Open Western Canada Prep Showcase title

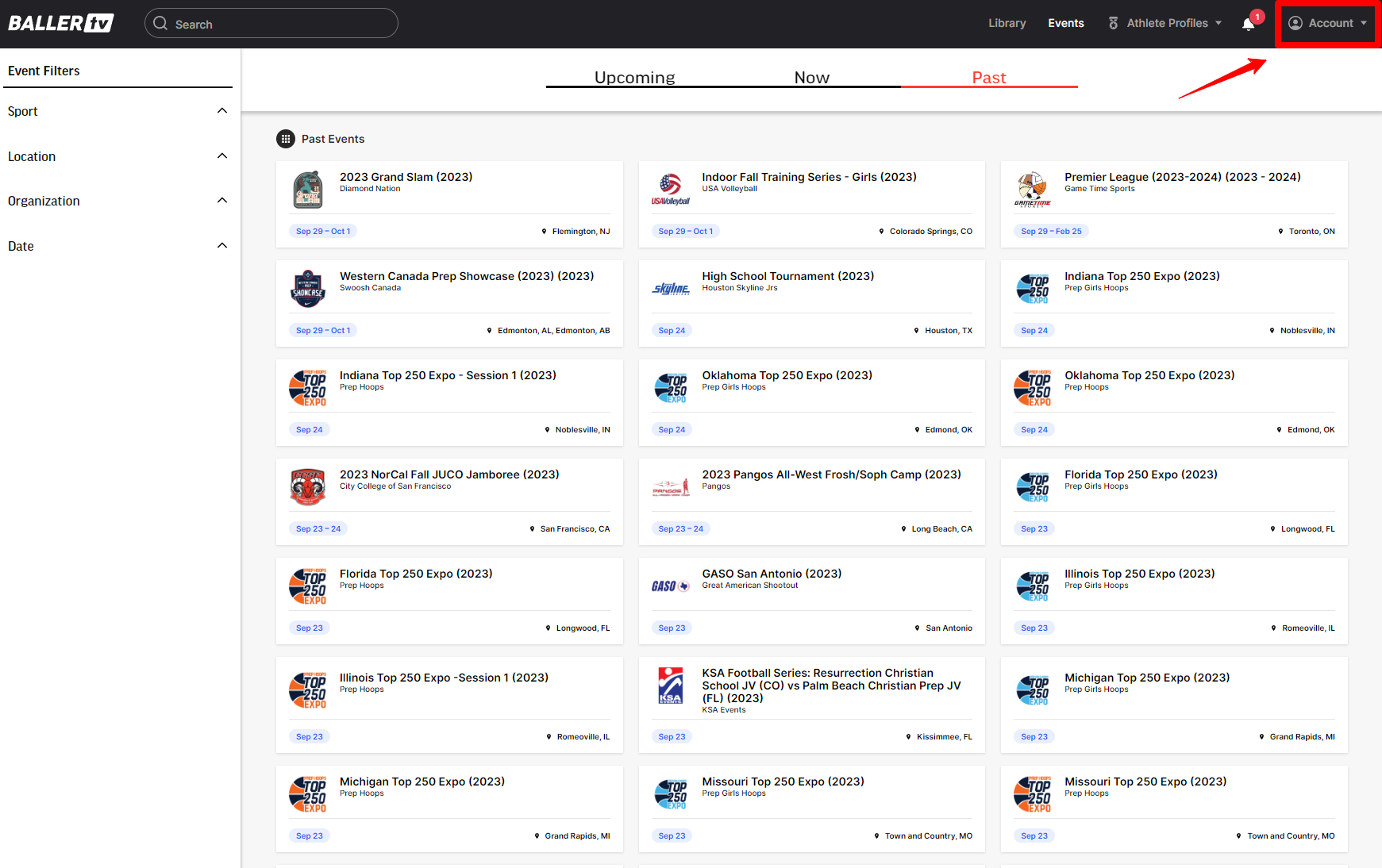[467, 276]
